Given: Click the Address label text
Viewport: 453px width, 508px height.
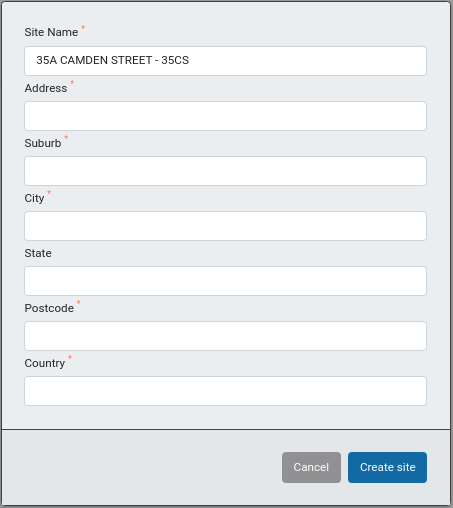Looking at the screenshot, I should [x=46, y=88].
